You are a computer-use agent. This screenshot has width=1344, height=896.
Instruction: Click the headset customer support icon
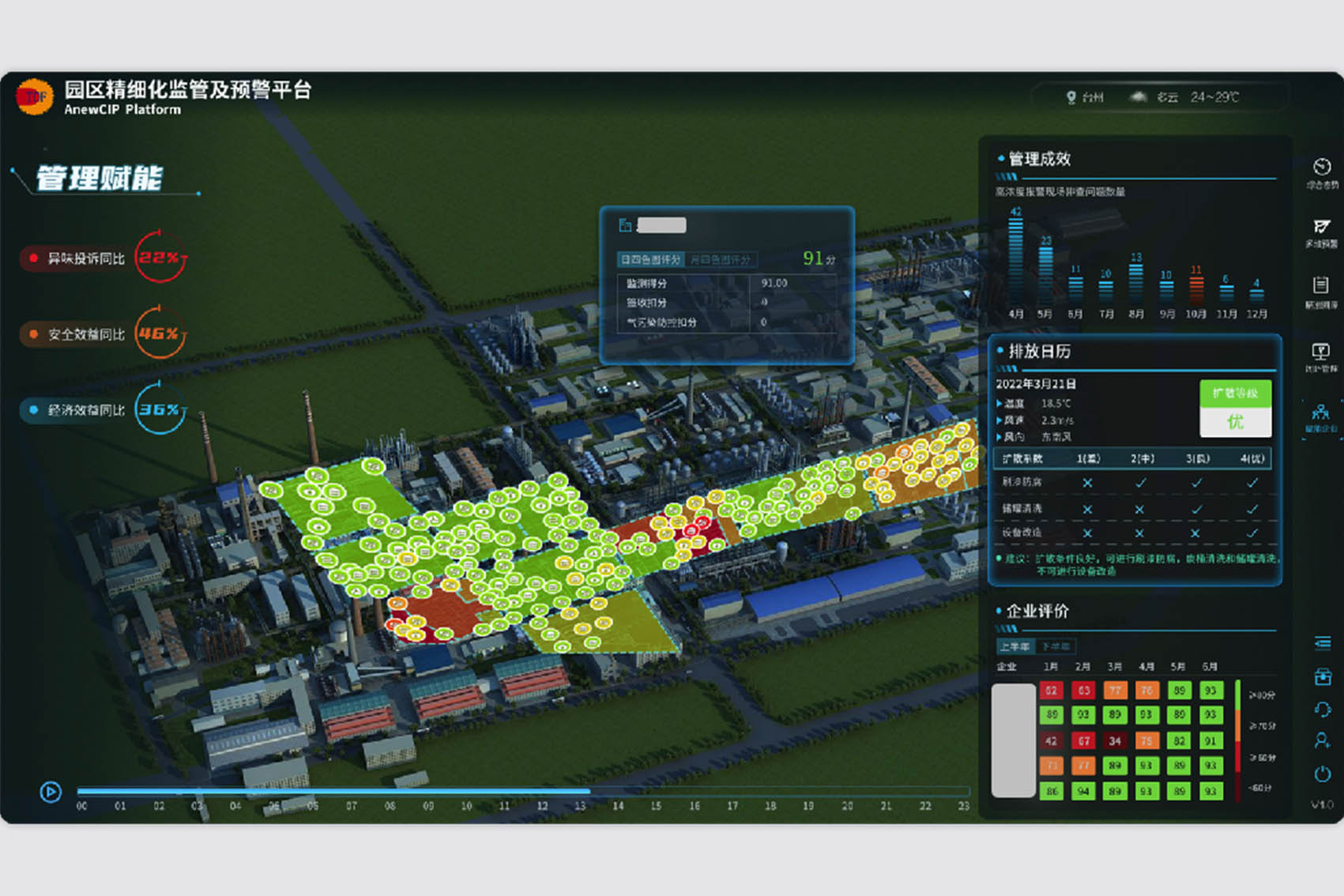(1323, 709)
